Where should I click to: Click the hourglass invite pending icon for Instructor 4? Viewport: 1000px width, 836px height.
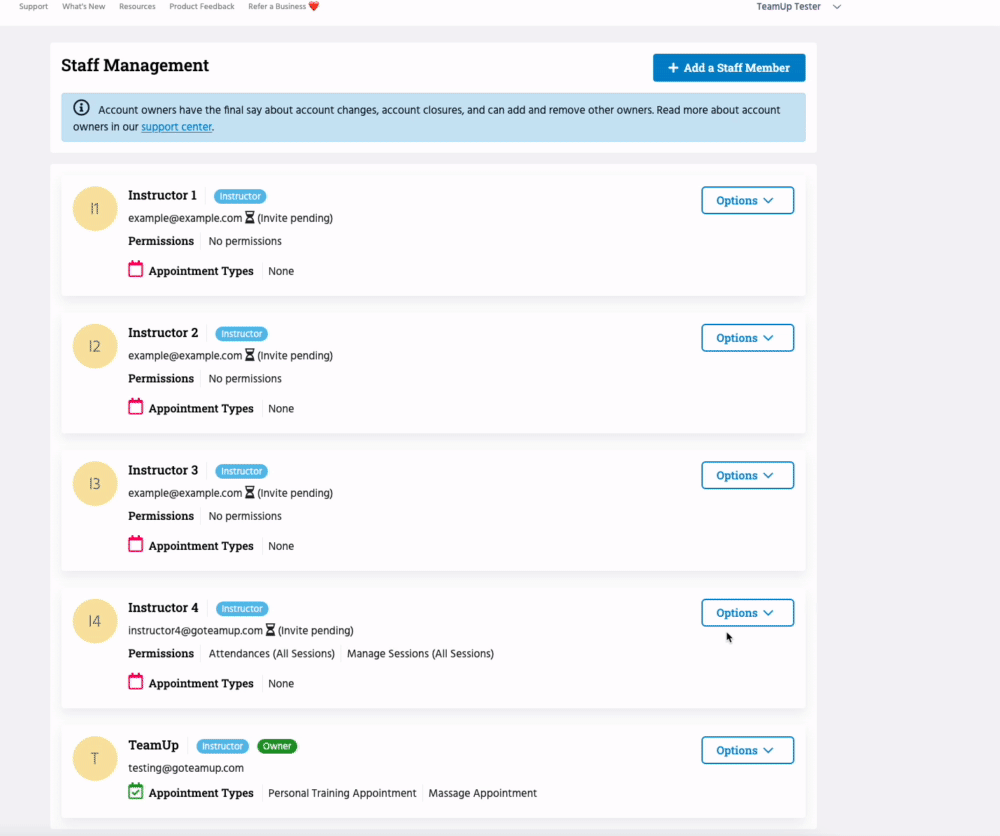point(271,631)
